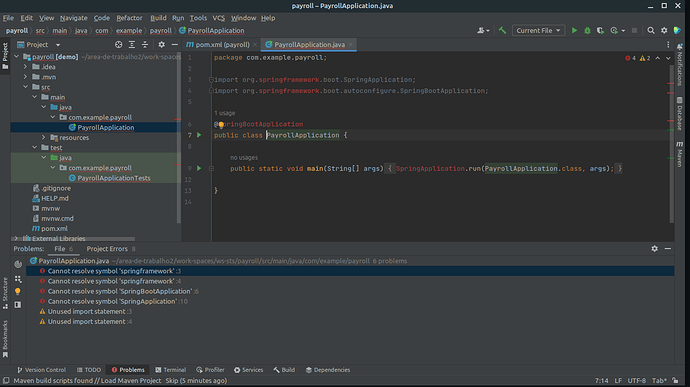Screen dimensions: 690x387
Task: Open the Profiler run icon in toolbar
Action: tap(614, 30)
